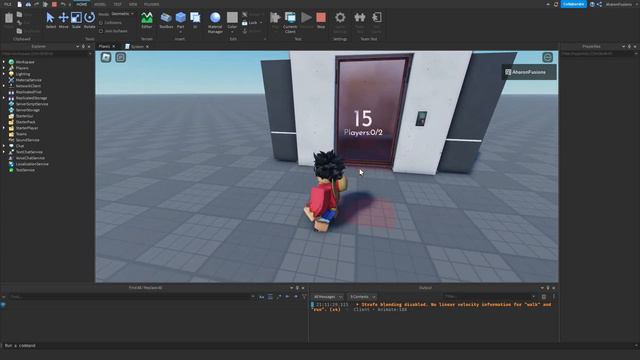This screenshot has width=640, height=360.
Task: Switch to the PLUGINS ribbon tab
Action: click(x=151, y=4)
